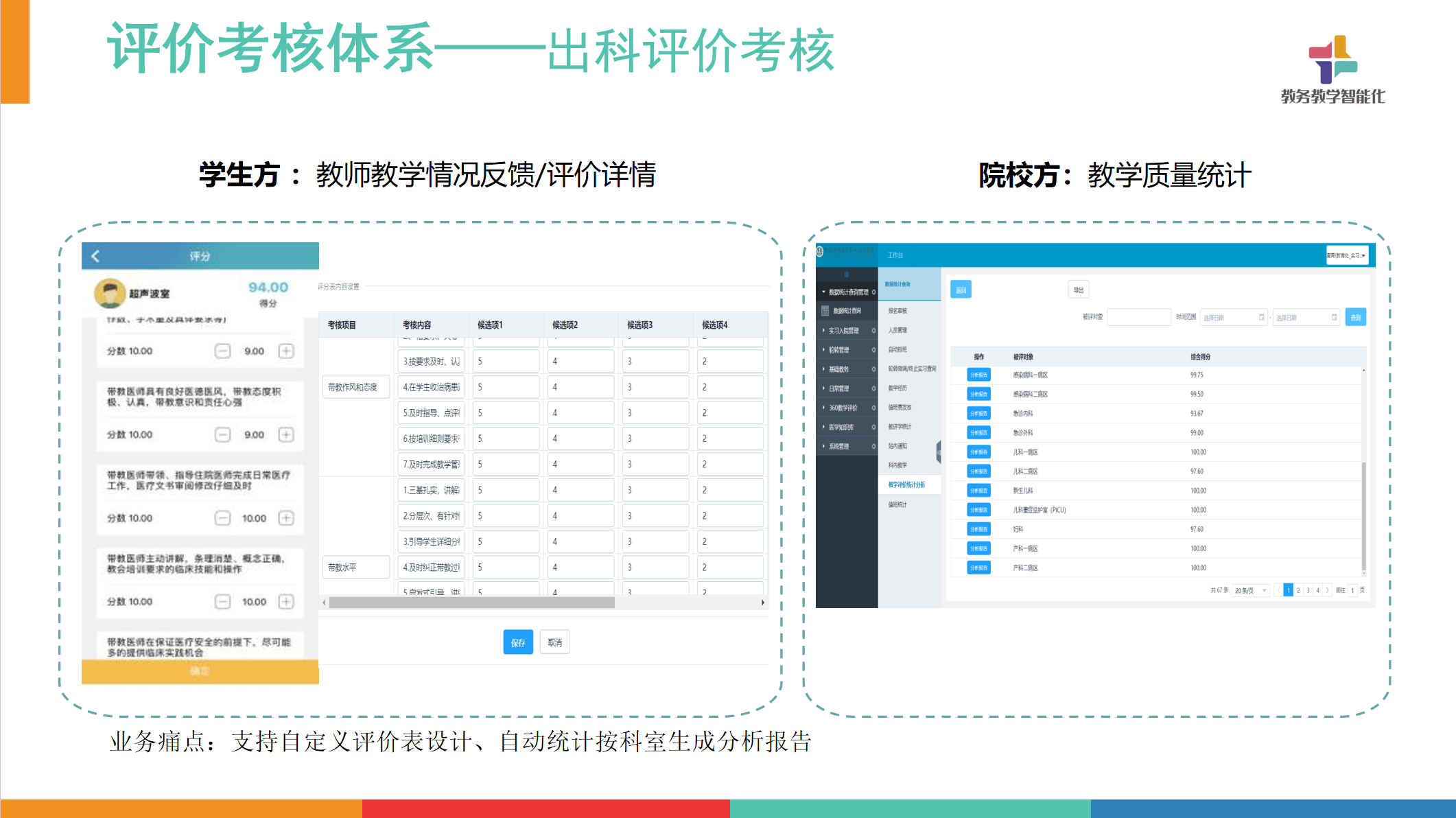The width and height of the screenshot is (1456, 818).
Task: Click the sidebar collapse handle arrow
Action: pos(938,452)
